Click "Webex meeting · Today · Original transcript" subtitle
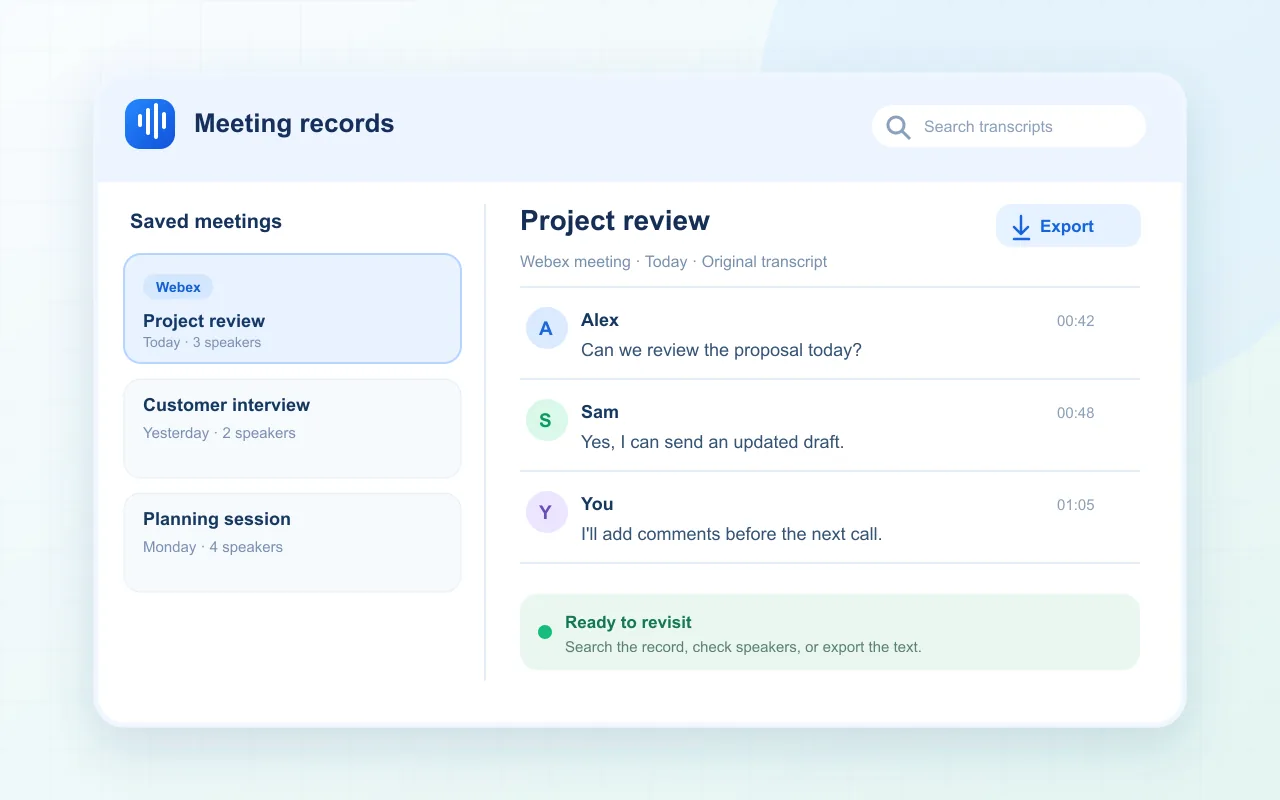The height and width of the screenshot is (800, 1280). [673, 262]
